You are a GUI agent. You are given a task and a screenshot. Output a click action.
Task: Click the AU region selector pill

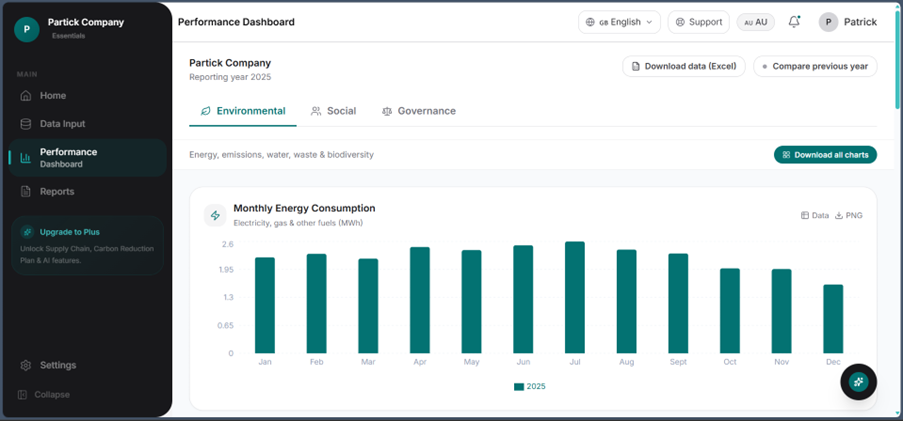pyautogui.click(x=756, y=22)
